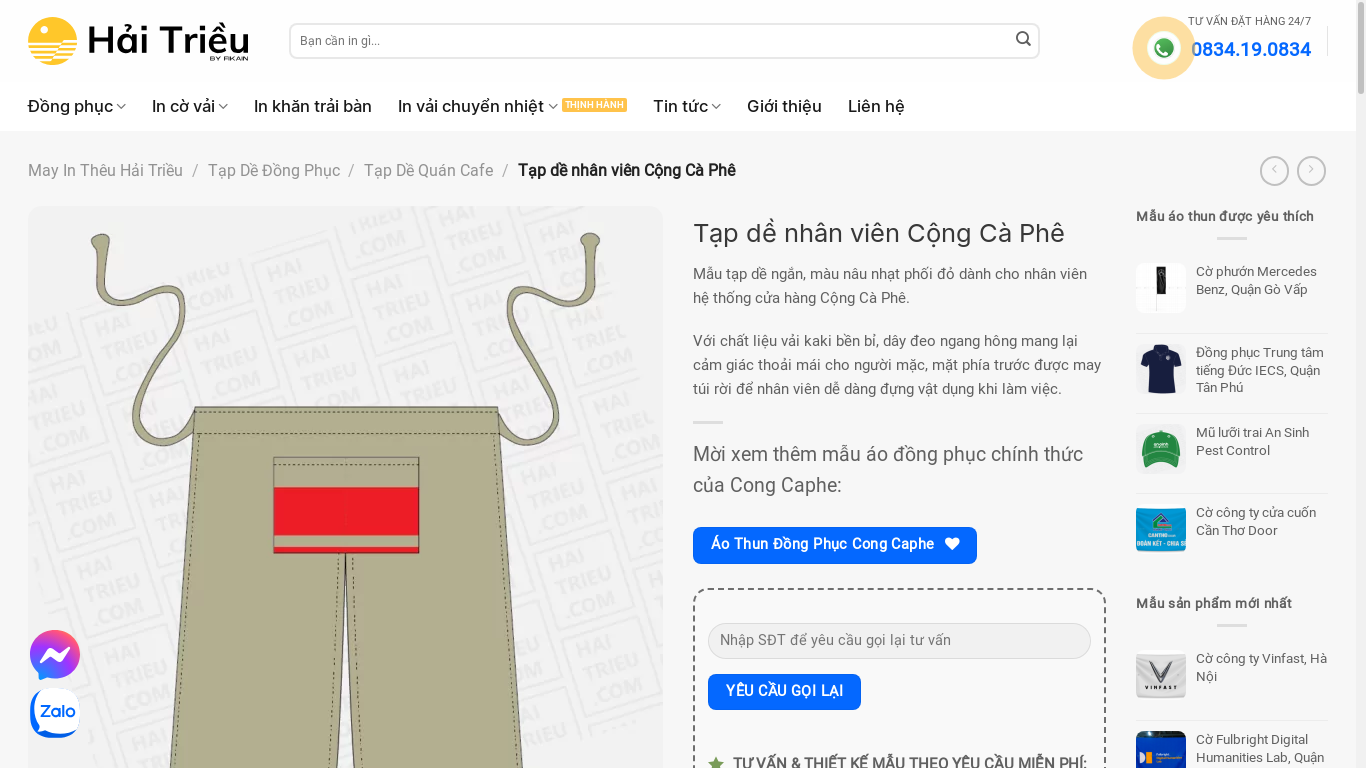Click YÊU CẦU GỌI LẠI button
Screen dimensions: 1366x768
click(784, 692)
